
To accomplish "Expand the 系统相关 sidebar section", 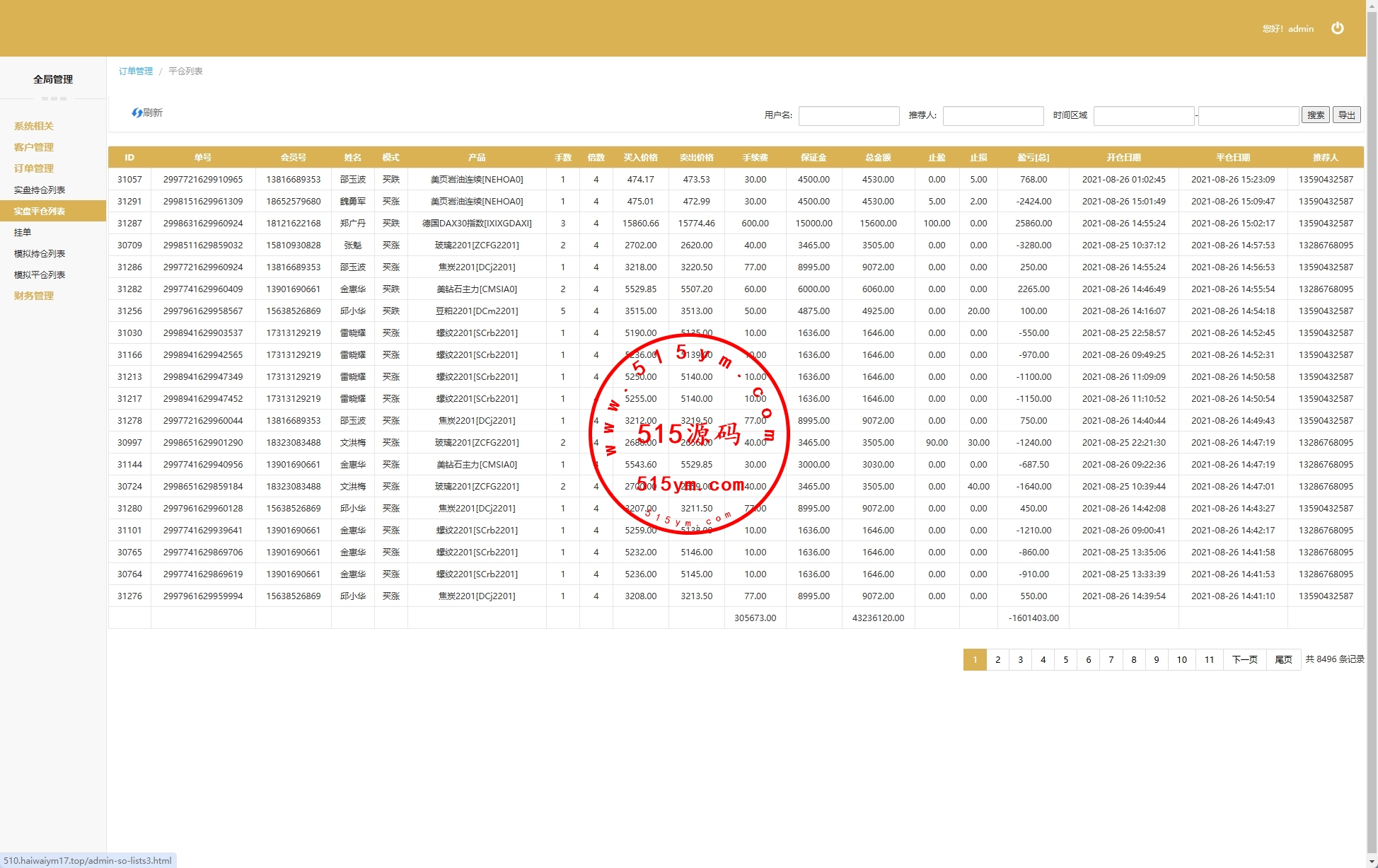I will coord(34,126).
